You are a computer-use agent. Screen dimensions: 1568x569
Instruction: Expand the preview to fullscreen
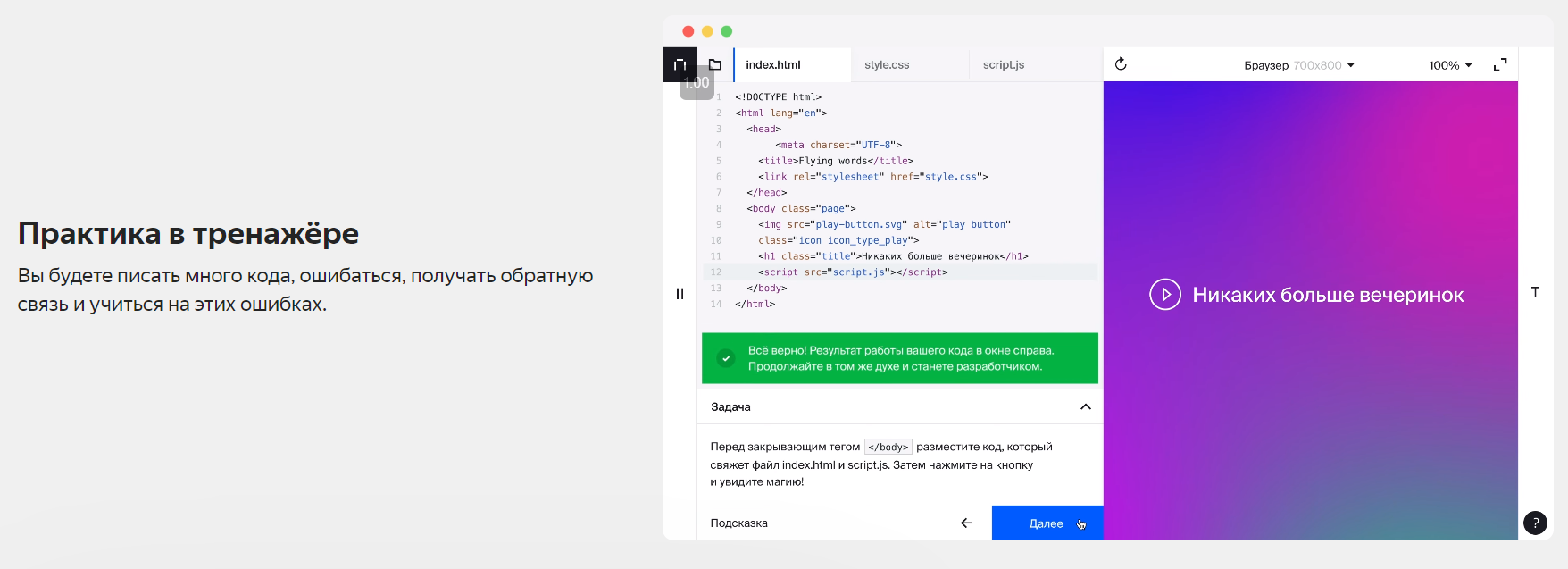(1500, 64)
